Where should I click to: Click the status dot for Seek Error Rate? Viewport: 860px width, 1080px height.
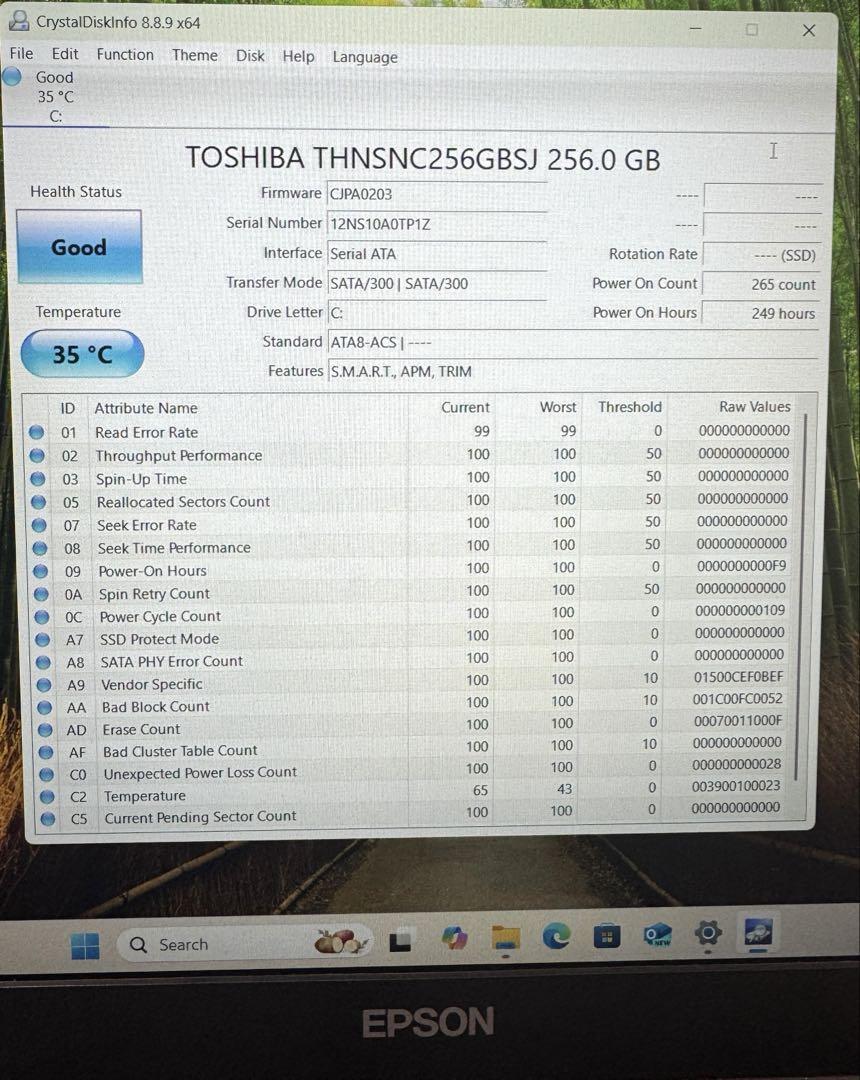(39, 526)
